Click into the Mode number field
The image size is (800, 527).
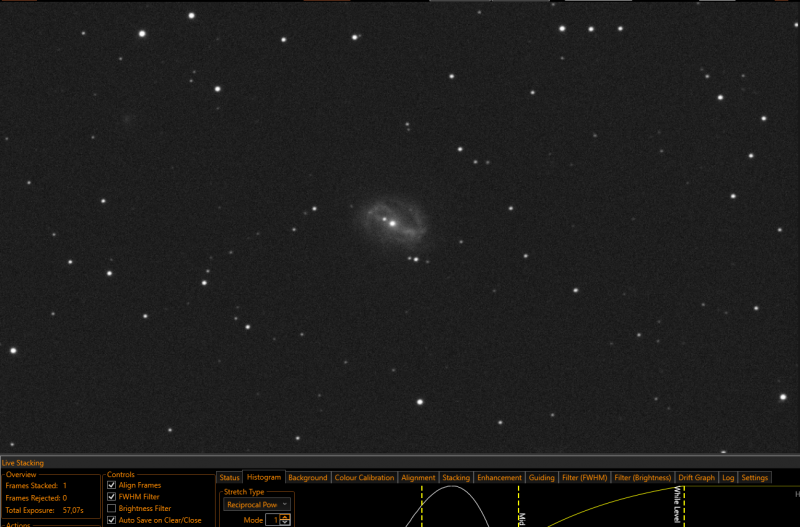[x=273, y=520]
